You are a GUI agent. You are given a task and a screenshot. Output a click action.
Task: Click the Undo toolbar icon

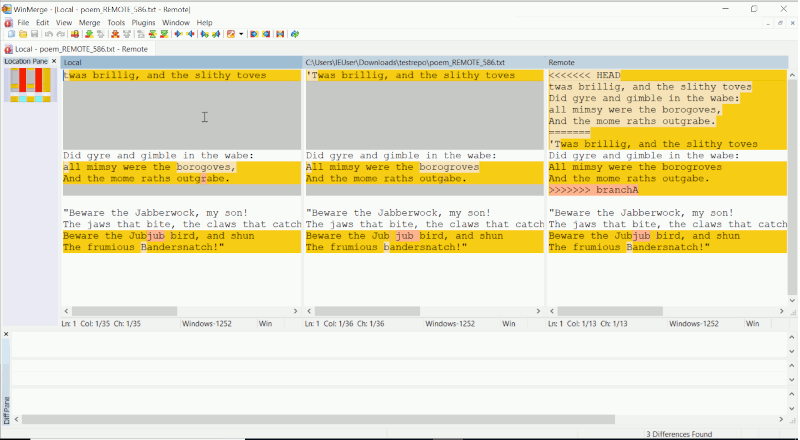click(49, 34)
